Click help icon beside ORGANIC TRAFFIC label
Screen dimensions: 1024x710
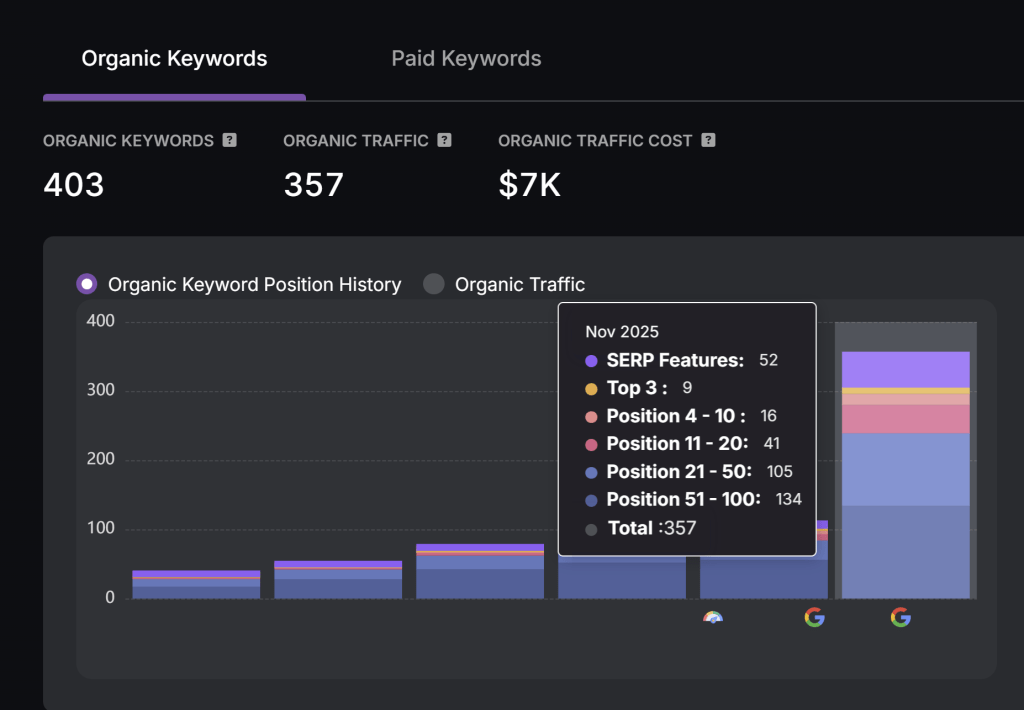point(444,141)
